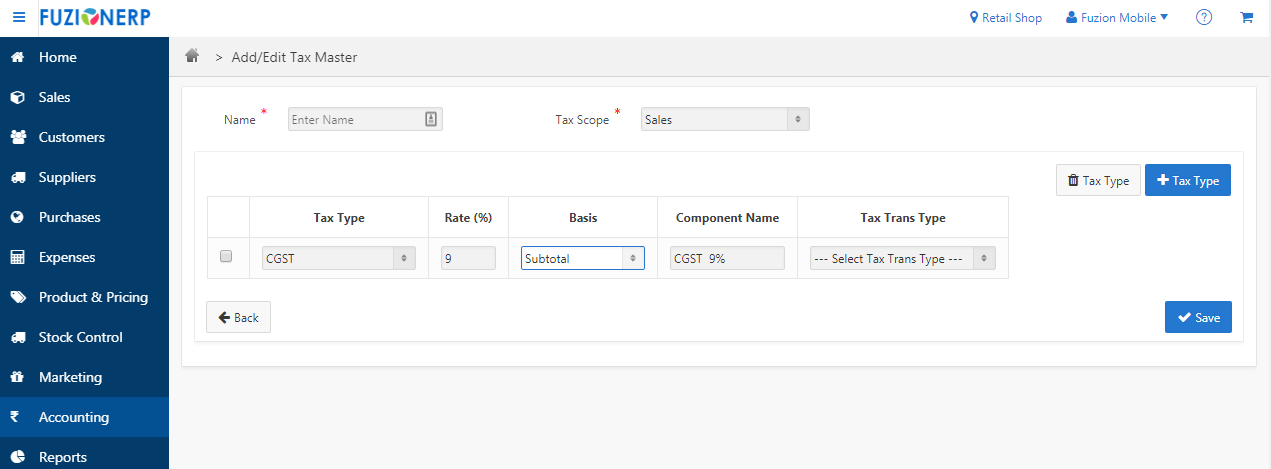Image resolution: width=1271 pixels, height=469 pixels.
Task: Expand the Fuzion Mobile user menu
Action: point(1117,18)
